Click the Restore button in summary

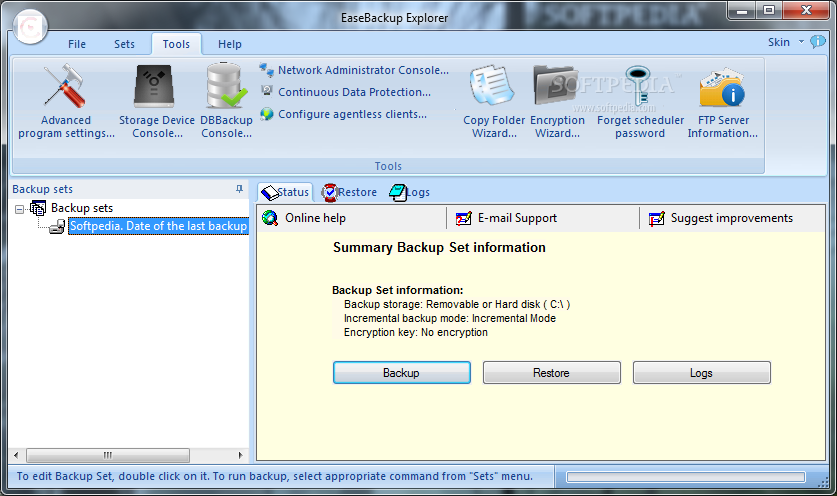tap(551, 373)
